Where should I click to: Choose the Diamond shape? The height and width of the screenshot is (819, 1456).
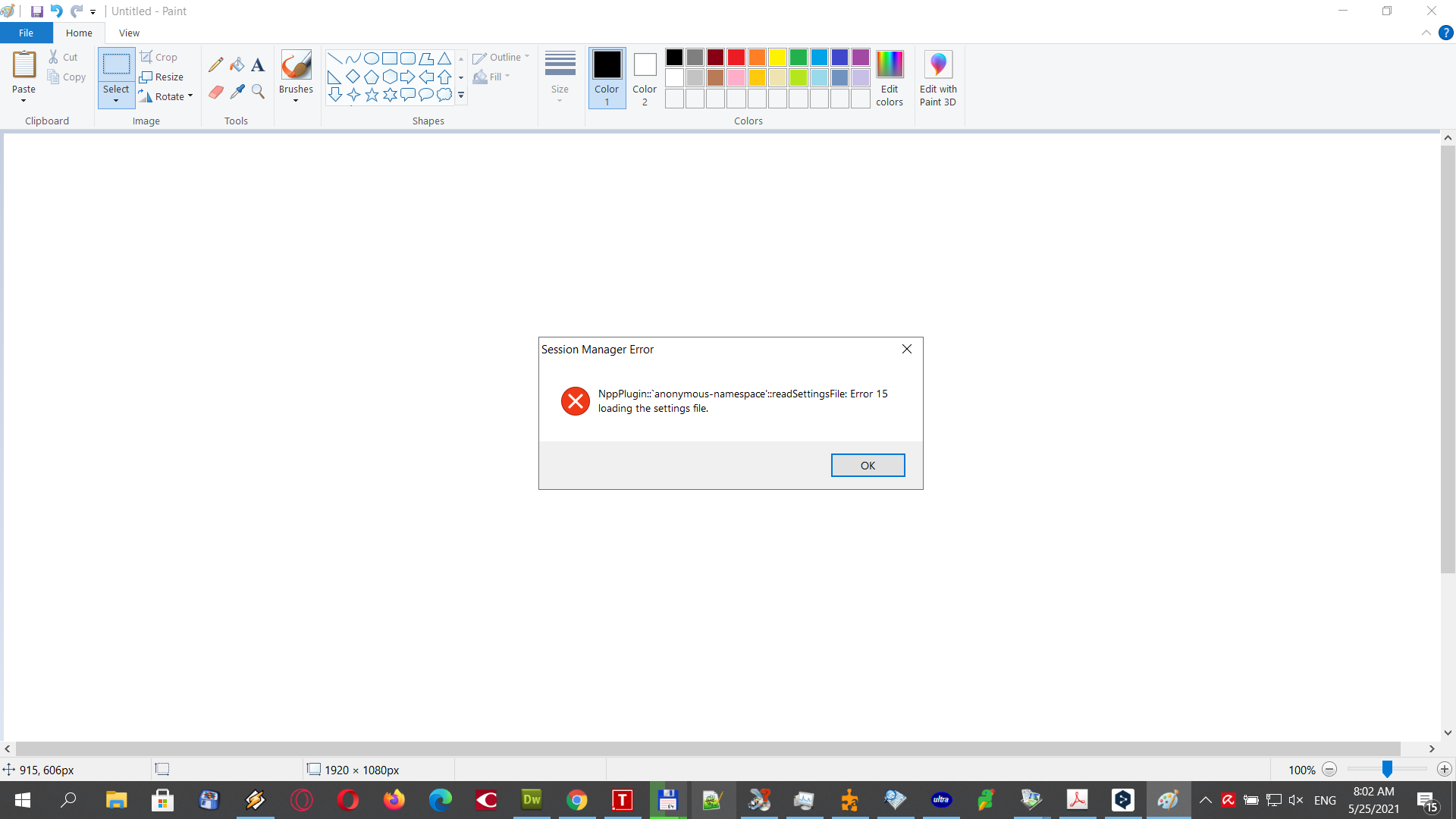[x=353, y=77]
